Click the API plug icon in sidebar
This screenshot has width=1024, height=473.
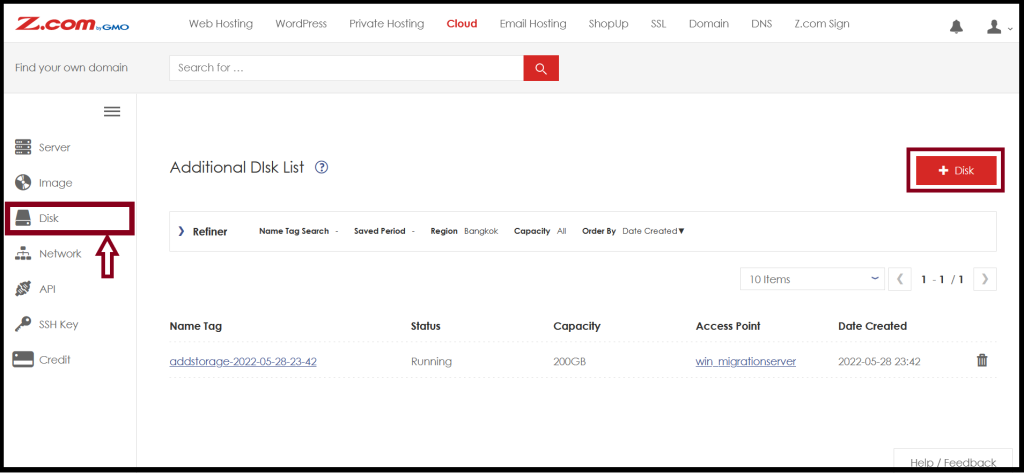23,289
